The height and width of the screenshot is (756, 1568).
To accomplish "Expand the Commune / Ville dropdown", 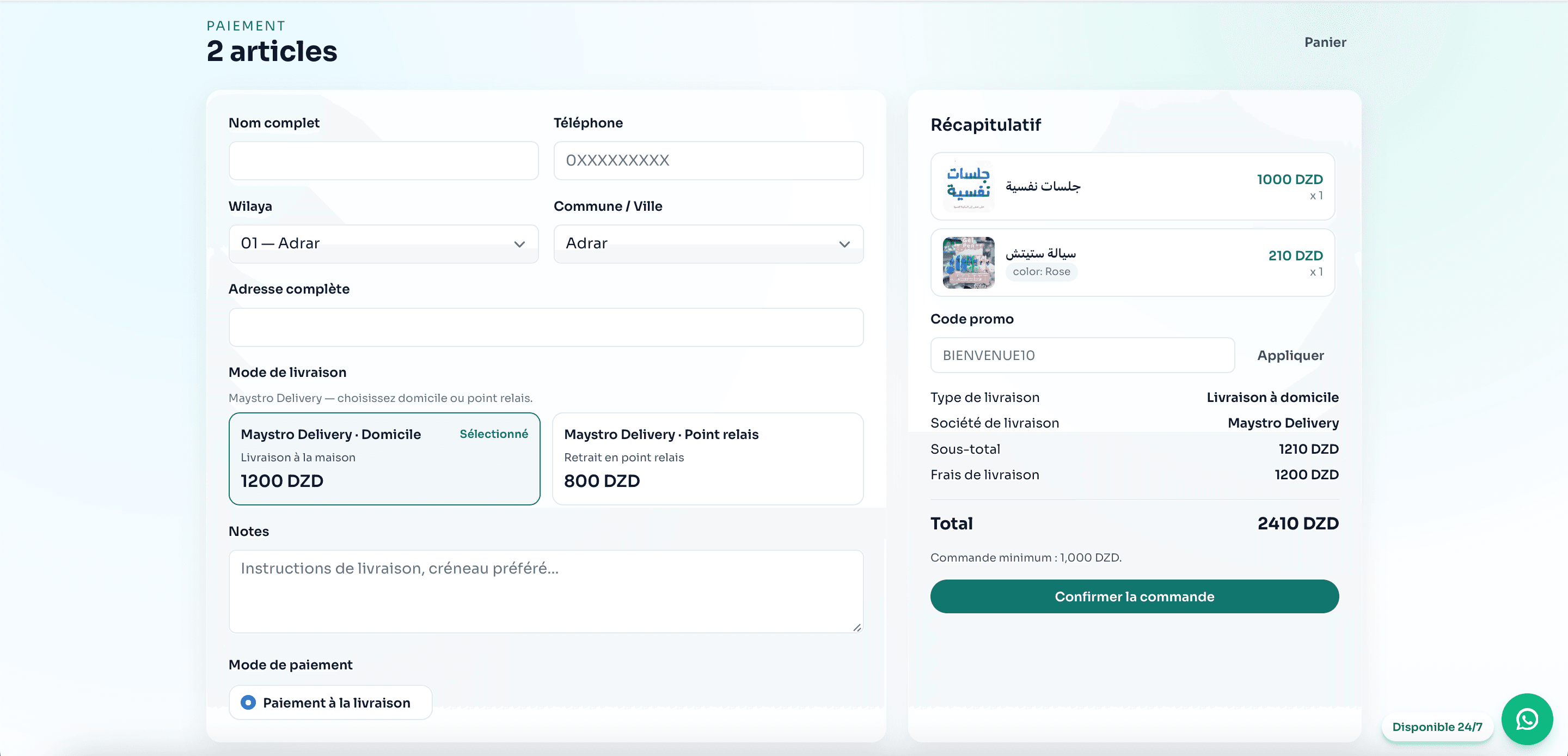I will 708,243.
